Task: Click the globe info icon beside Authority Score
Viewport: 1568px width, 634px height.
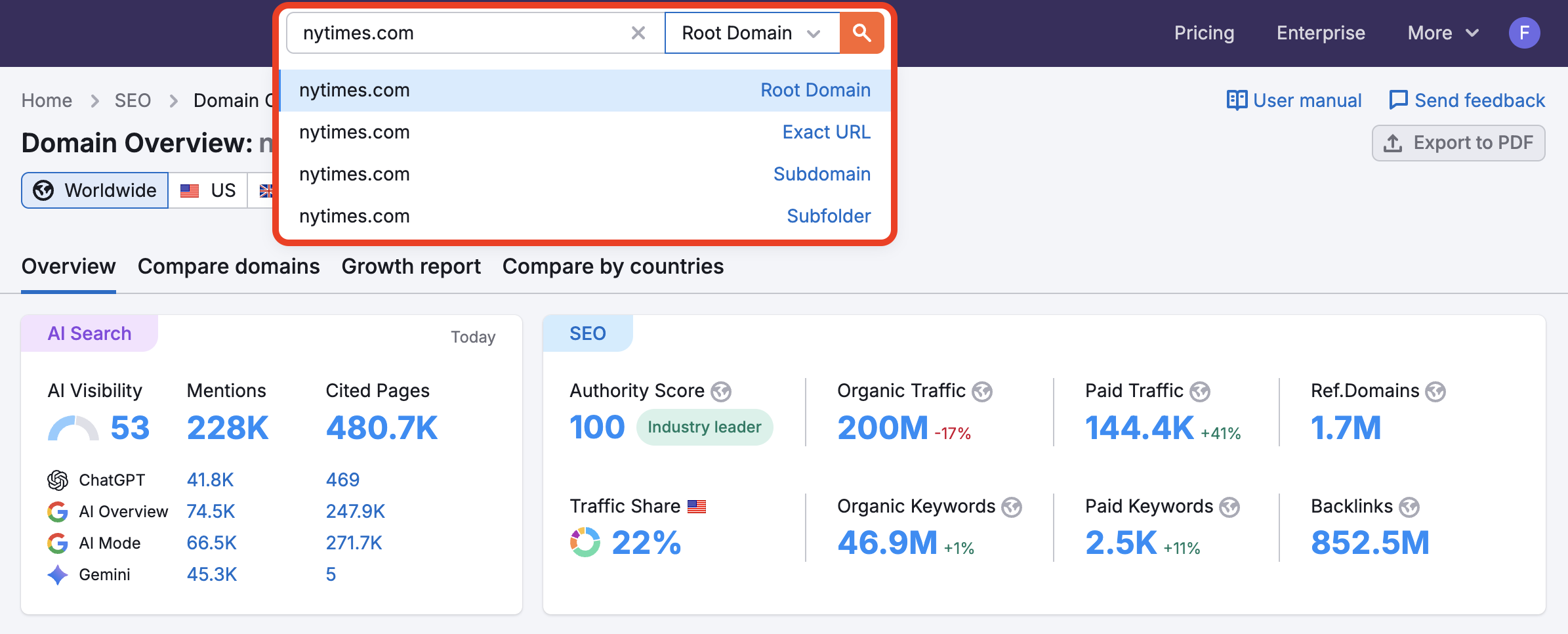Action: pyautogui.click(x=722, y=391)
